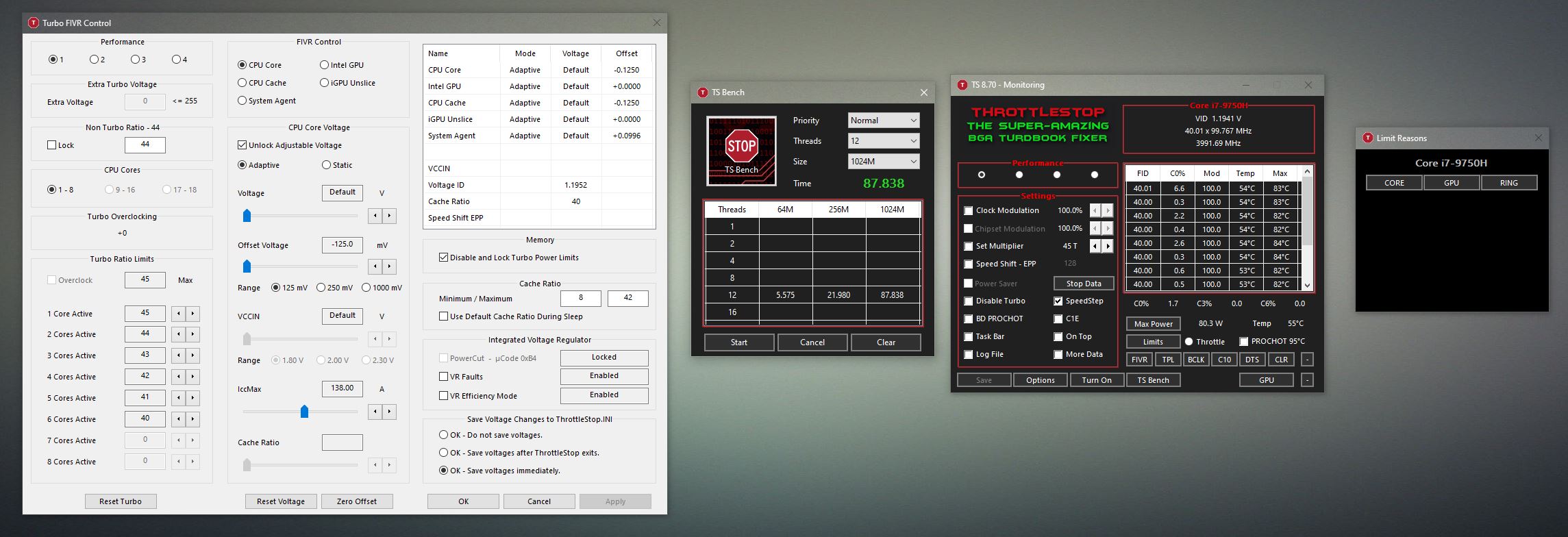The height and width of the screenshot is (537, 1568).
Task: Click the Zero Offset button
Action: click(356, 501)
